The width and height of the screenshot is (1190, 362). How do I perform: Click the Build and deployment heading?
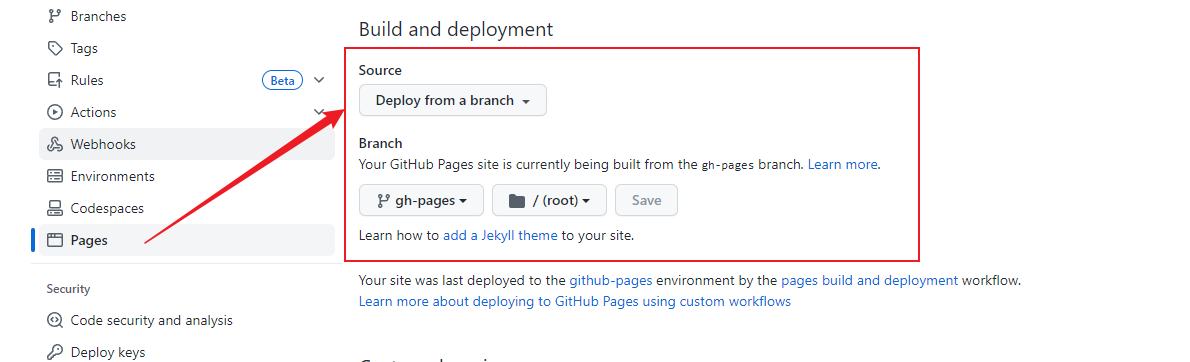pos(456,30)
